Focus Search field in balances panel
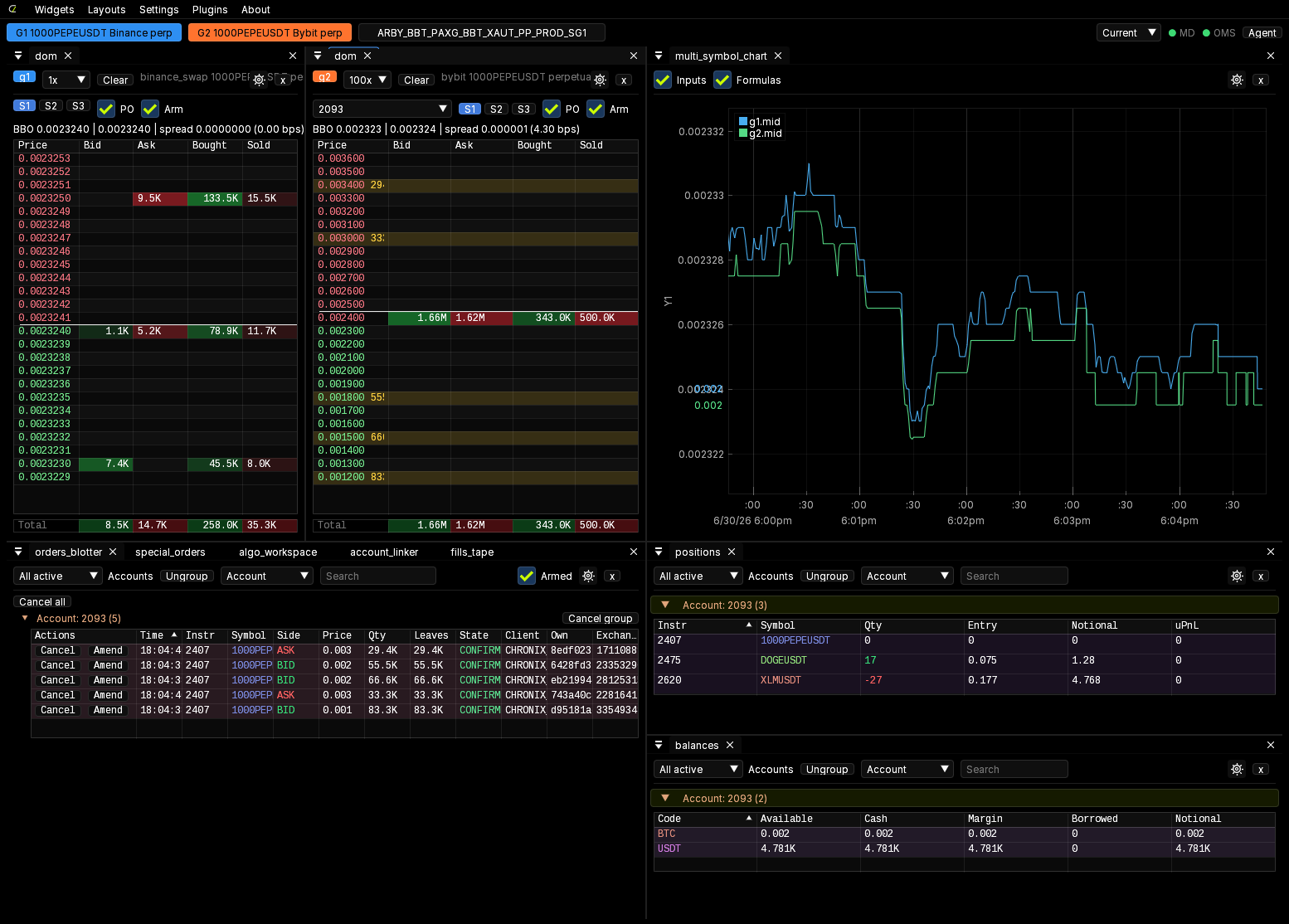This screenshot has width=1289, height=924. point(1014,769)
